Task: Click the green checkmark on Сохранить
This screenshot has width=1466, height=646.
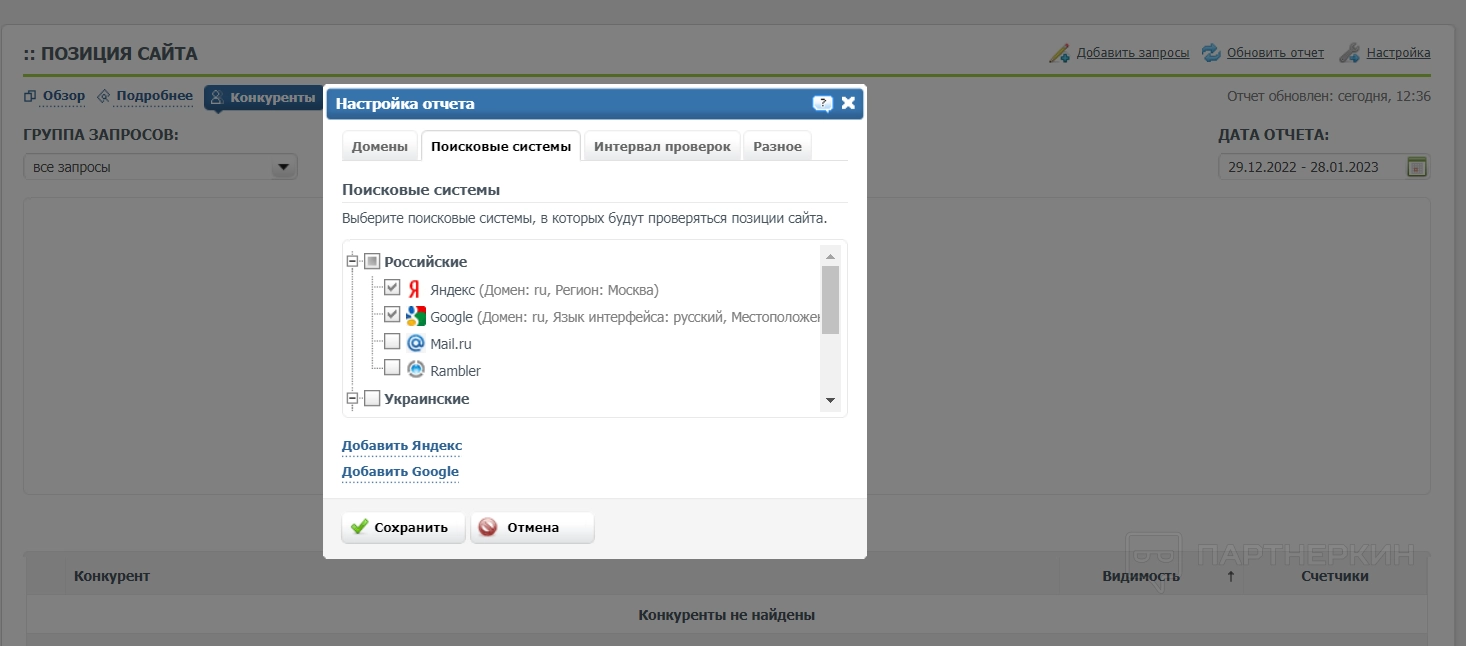Action: click(x=360, y=527)
